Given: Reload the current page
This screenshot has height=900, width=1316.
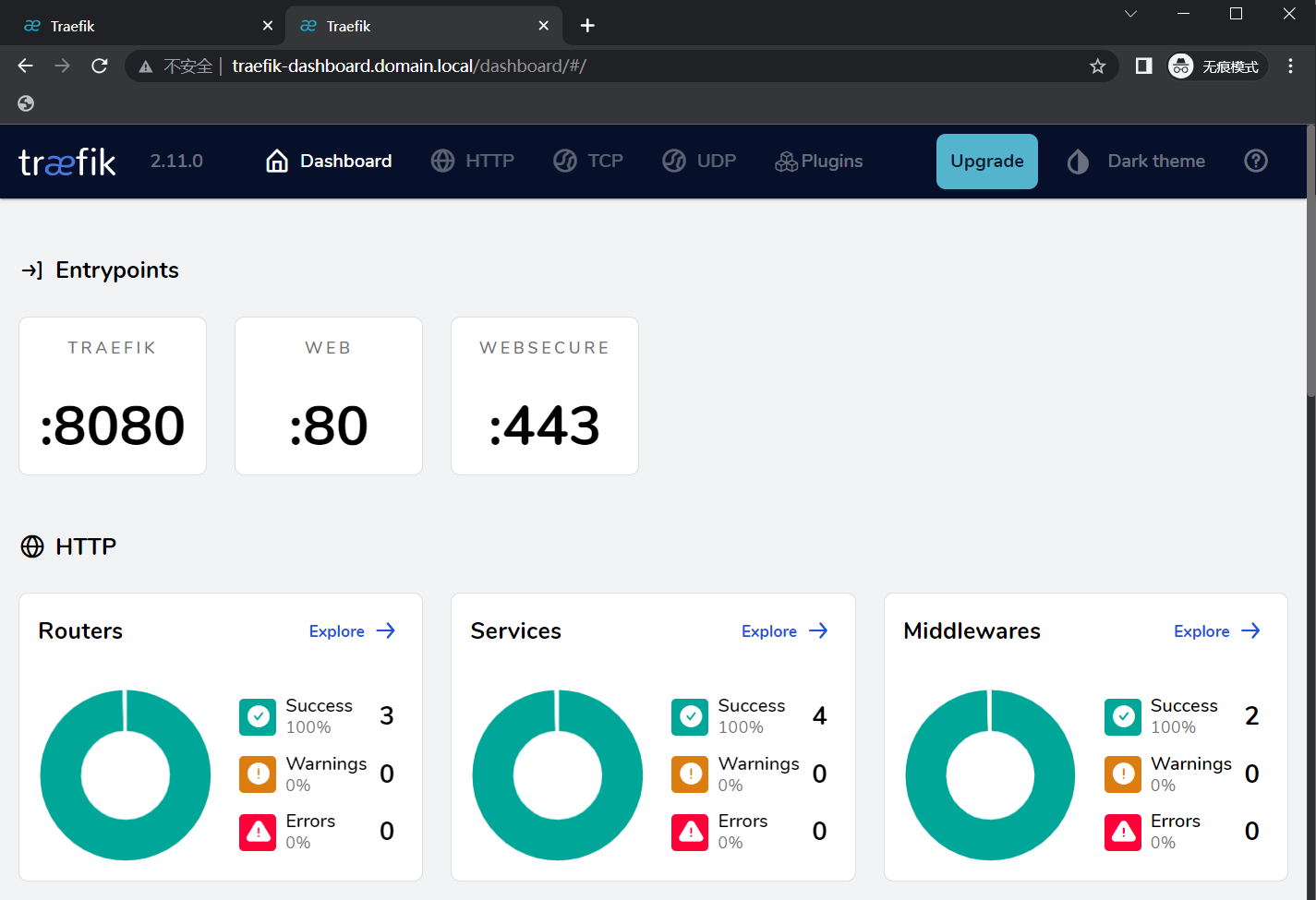Looking at the screenshot, I should [100, 66].
